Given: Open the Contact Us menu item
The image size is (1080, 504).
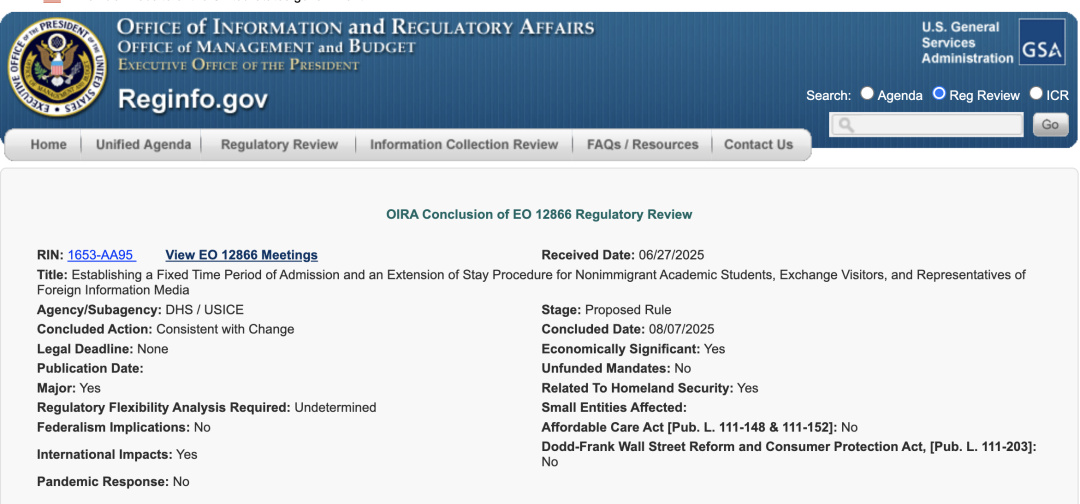Looking at the screenshot, I should (758, 145).
